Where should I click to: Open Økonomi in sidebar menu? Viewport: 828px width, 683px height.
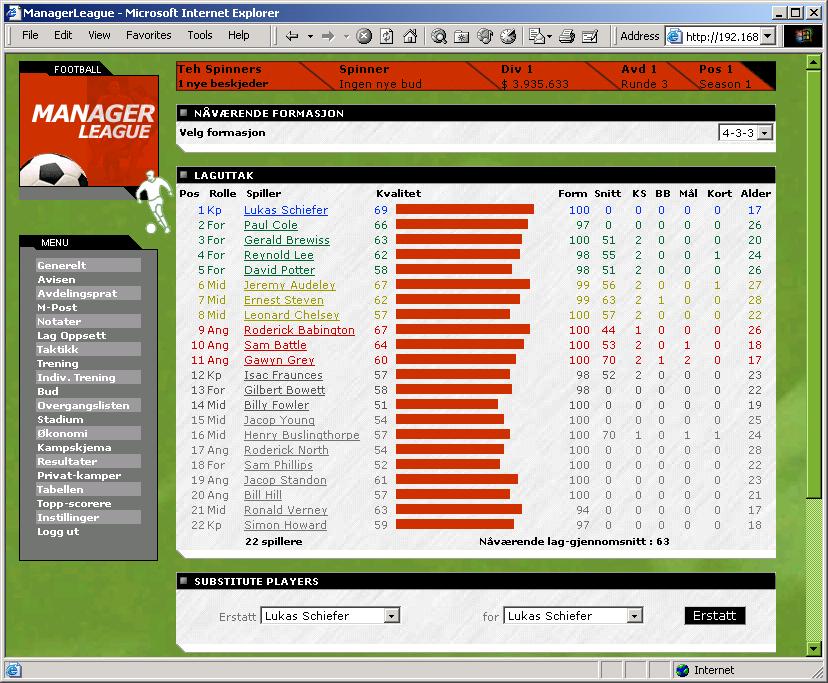(62, 434)
